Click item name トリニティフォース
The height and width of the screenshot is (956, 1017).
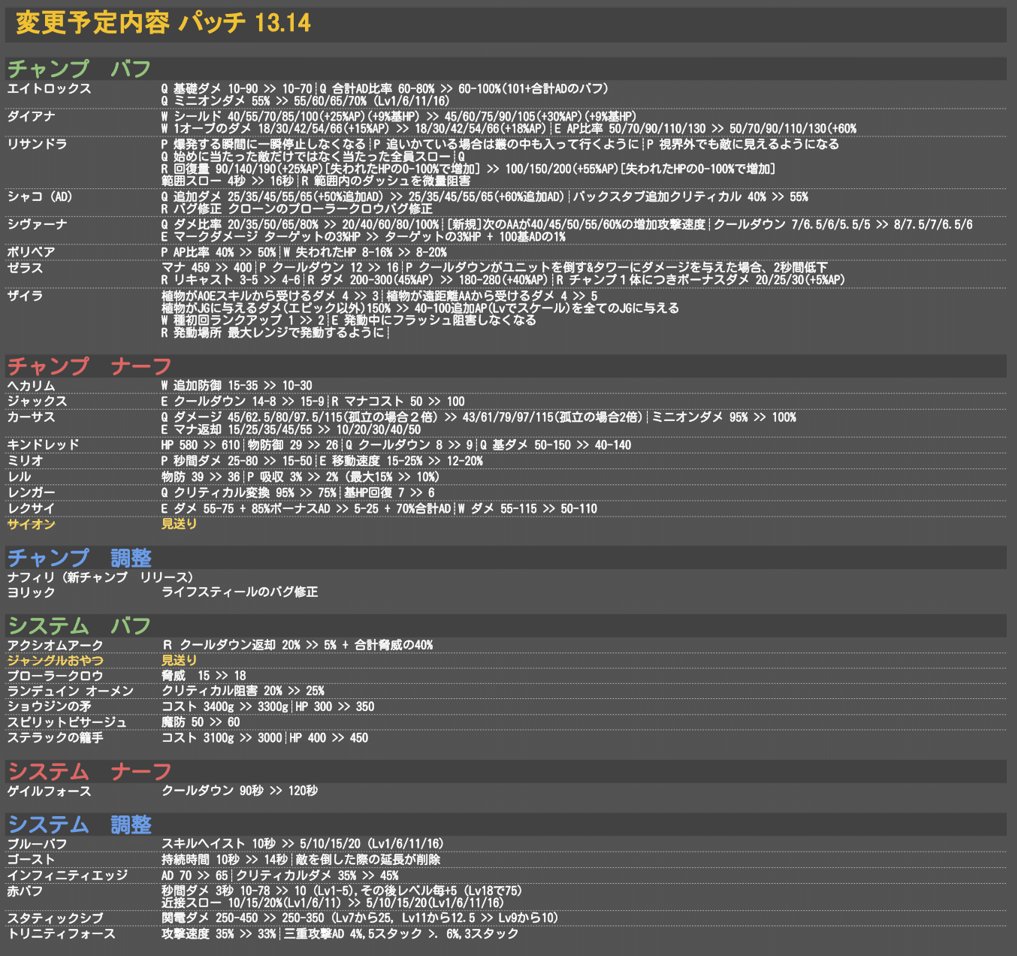[x=61, y=933]
